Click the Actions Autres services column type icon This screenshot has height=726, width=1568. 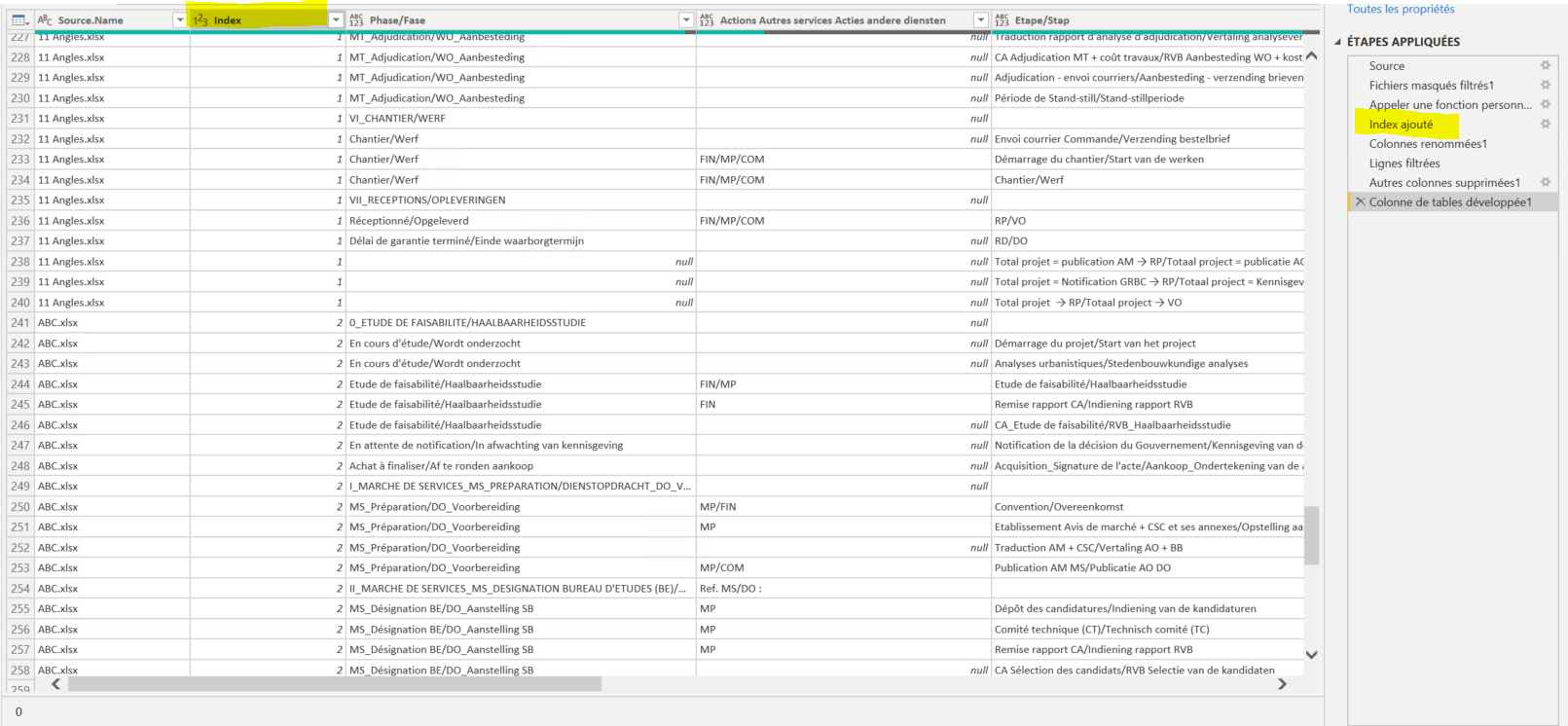(x=707, y=19)
